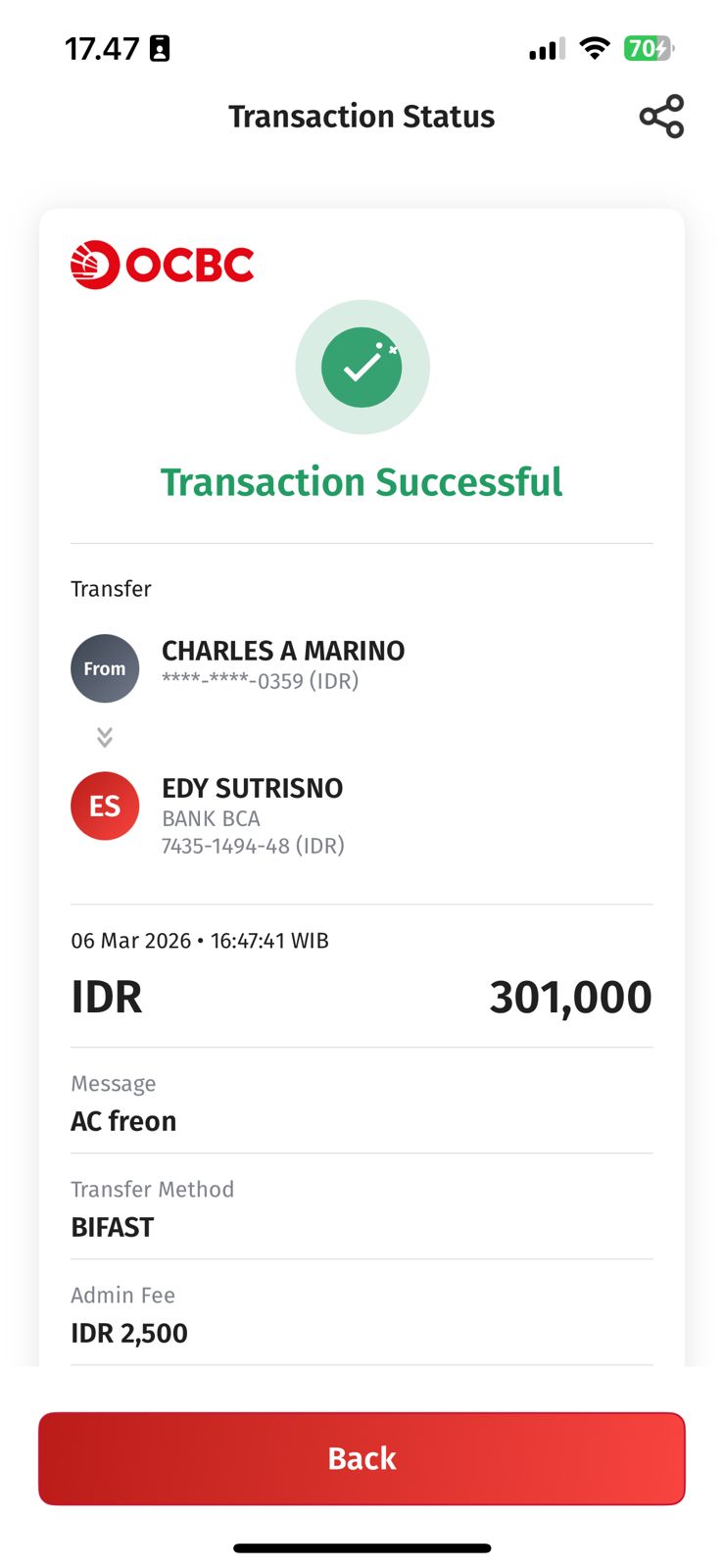Image resolution: width=724 pixels, height=1568 pixels.
Task: Tap the cellular signal bars icon
Action: (547, 49)
